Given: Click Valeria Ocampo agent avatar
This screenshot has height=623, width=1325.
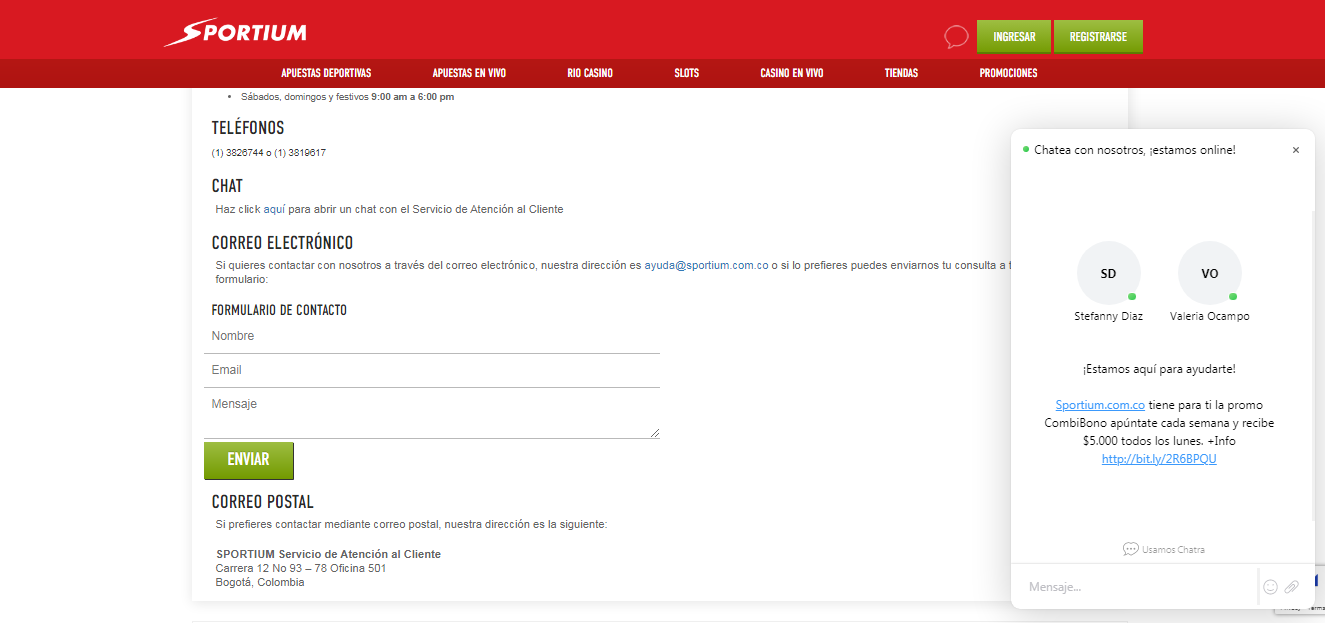Looking at the screenshot, I should (x=1209, y=273).
